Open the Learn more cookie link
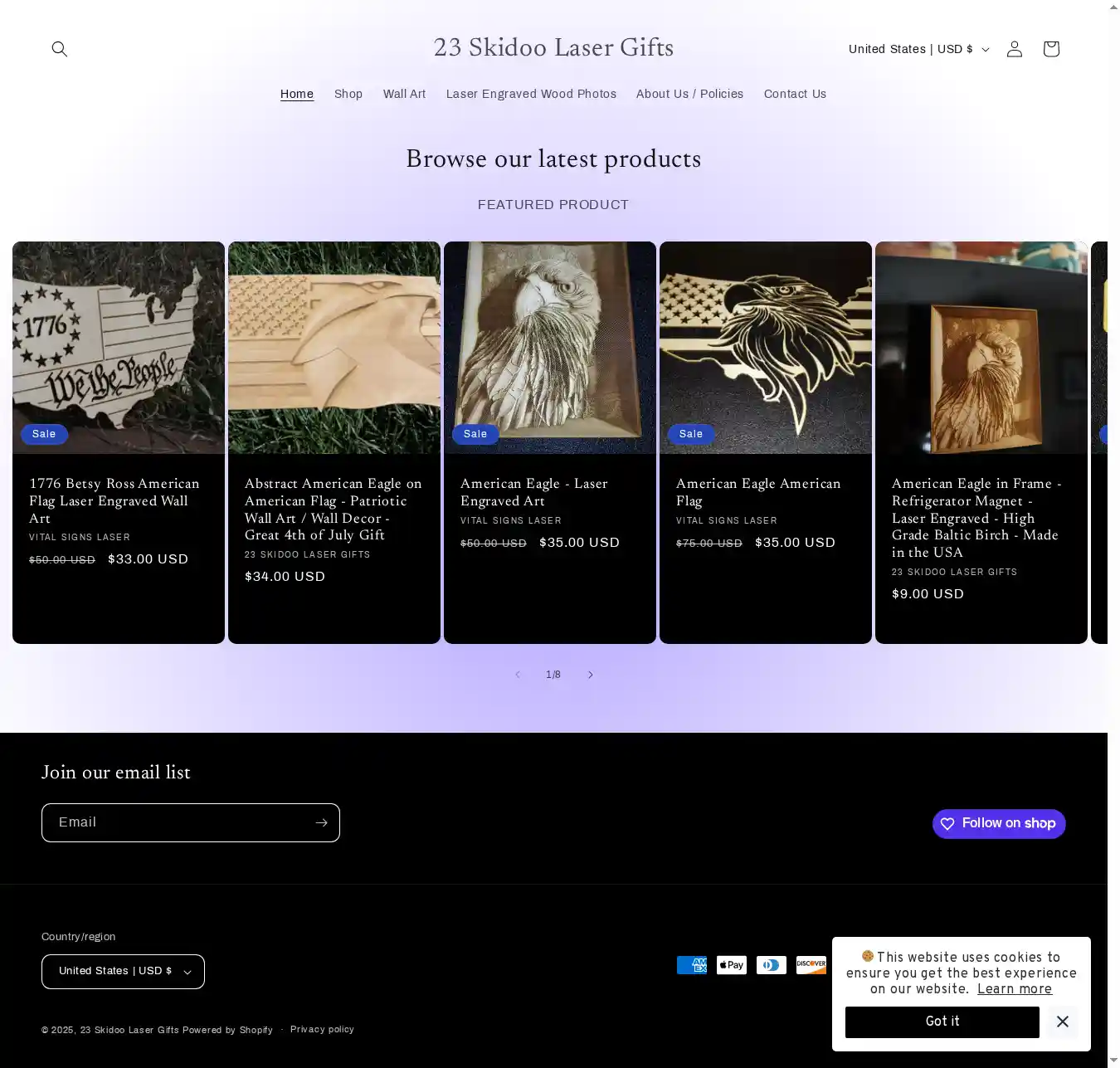This screenshot has height=1068, width=1120. click(x=1014, y=989)
